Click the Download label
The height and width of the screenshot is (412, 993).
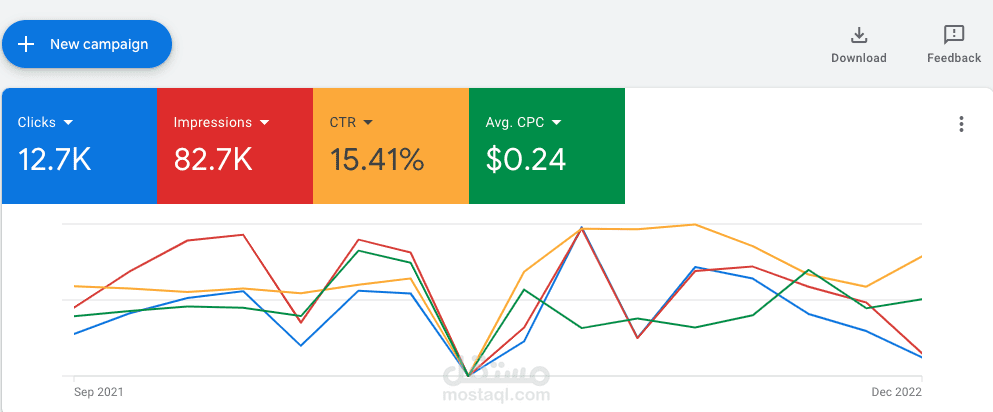859,58
